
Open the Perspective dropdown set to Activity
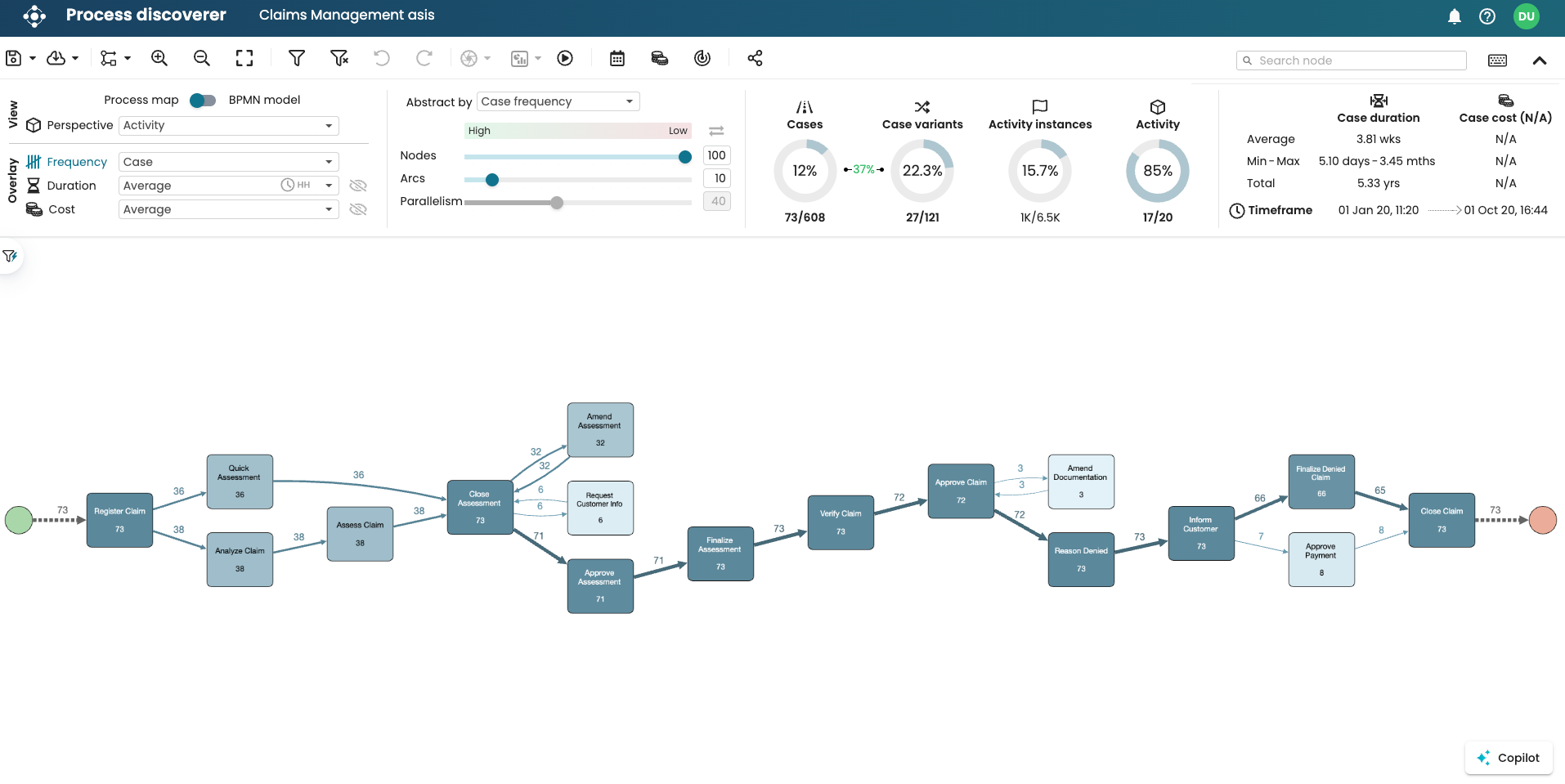pos(228,126)
